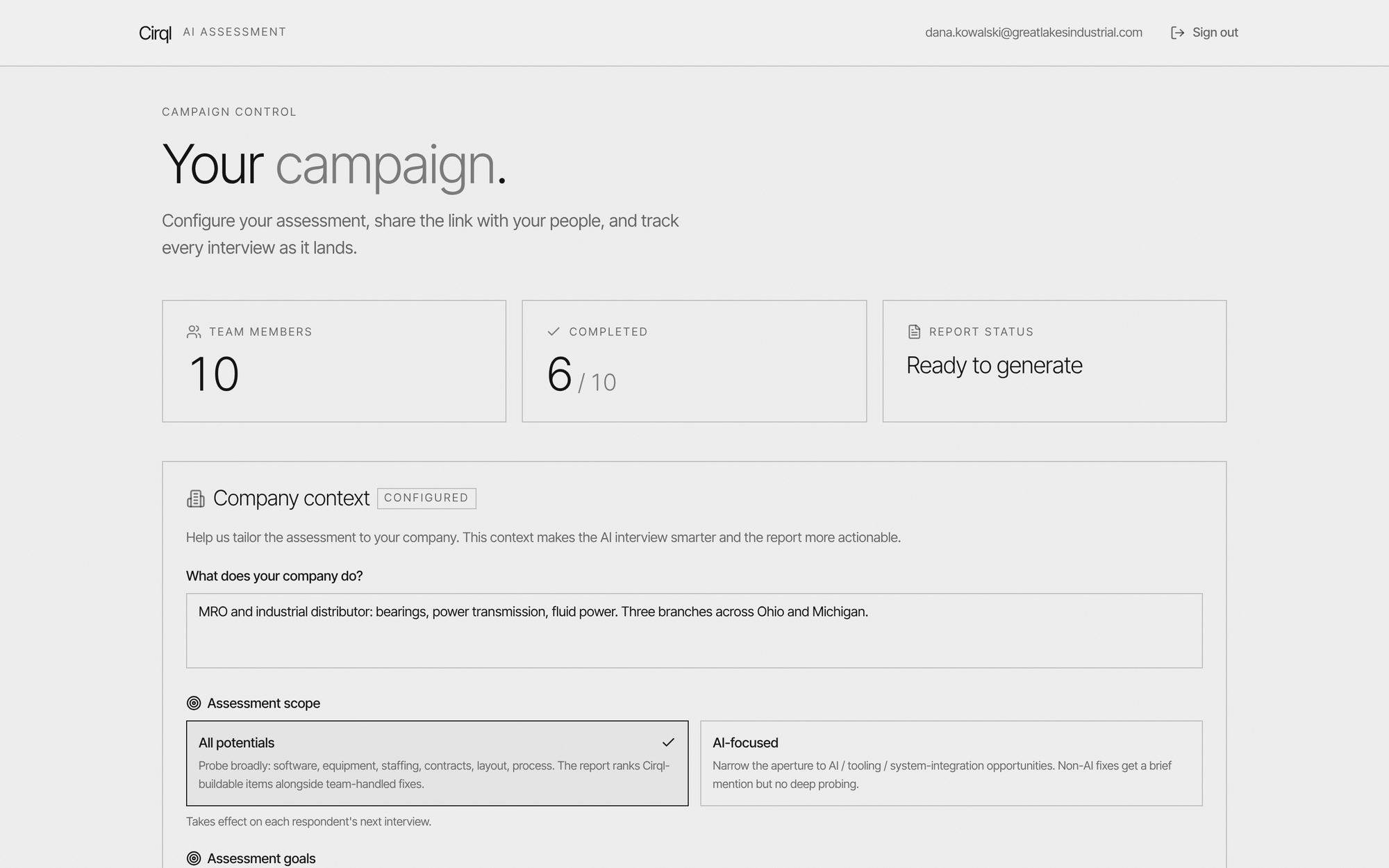The height and width of the screenshot is (868, 1389).
Task: Click the Ready to generate status text
Action: (995, 365)
